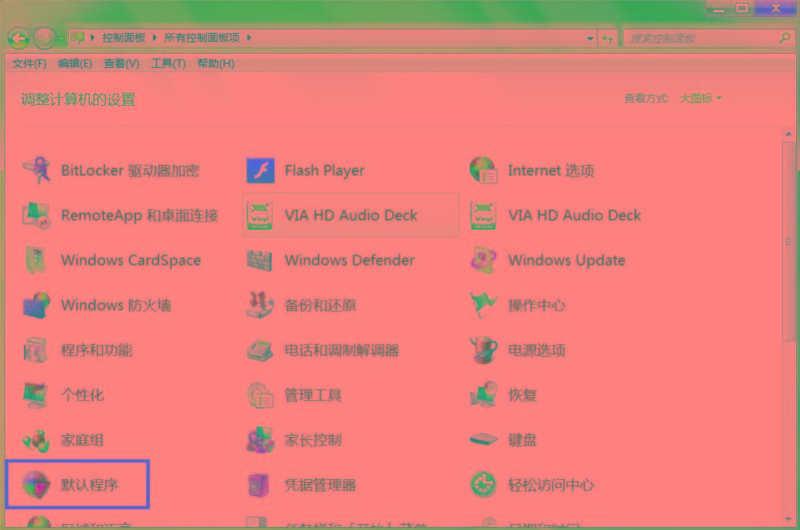This screenshot has height=530, width=800.
Task: Open the recent pages dropdown beside Forward
Action: pyautogui.click(x=61, y=38)
